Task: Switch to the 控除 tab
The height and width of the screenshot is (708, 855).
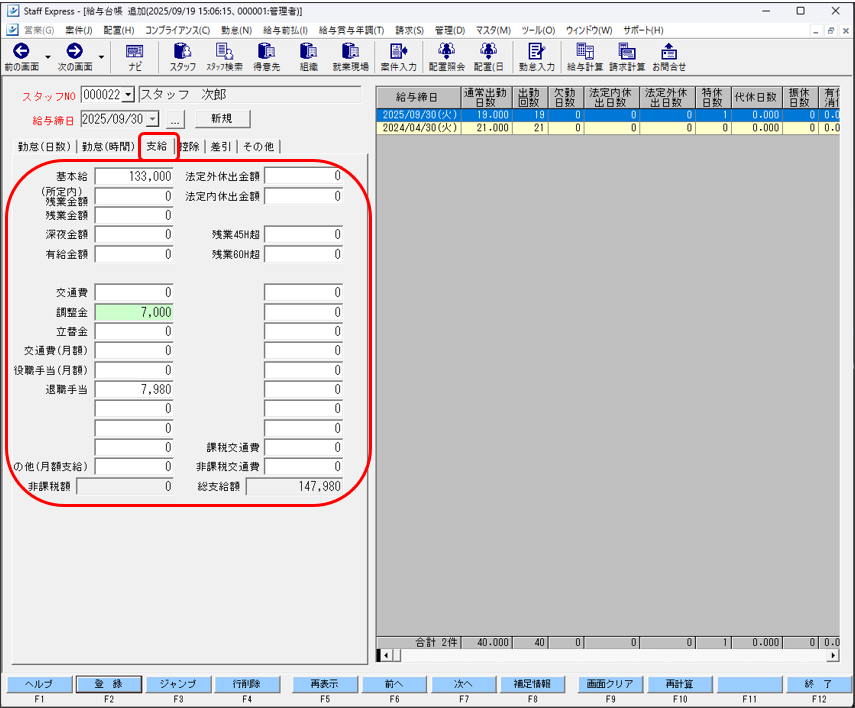Action: click(x=189, y=146)
